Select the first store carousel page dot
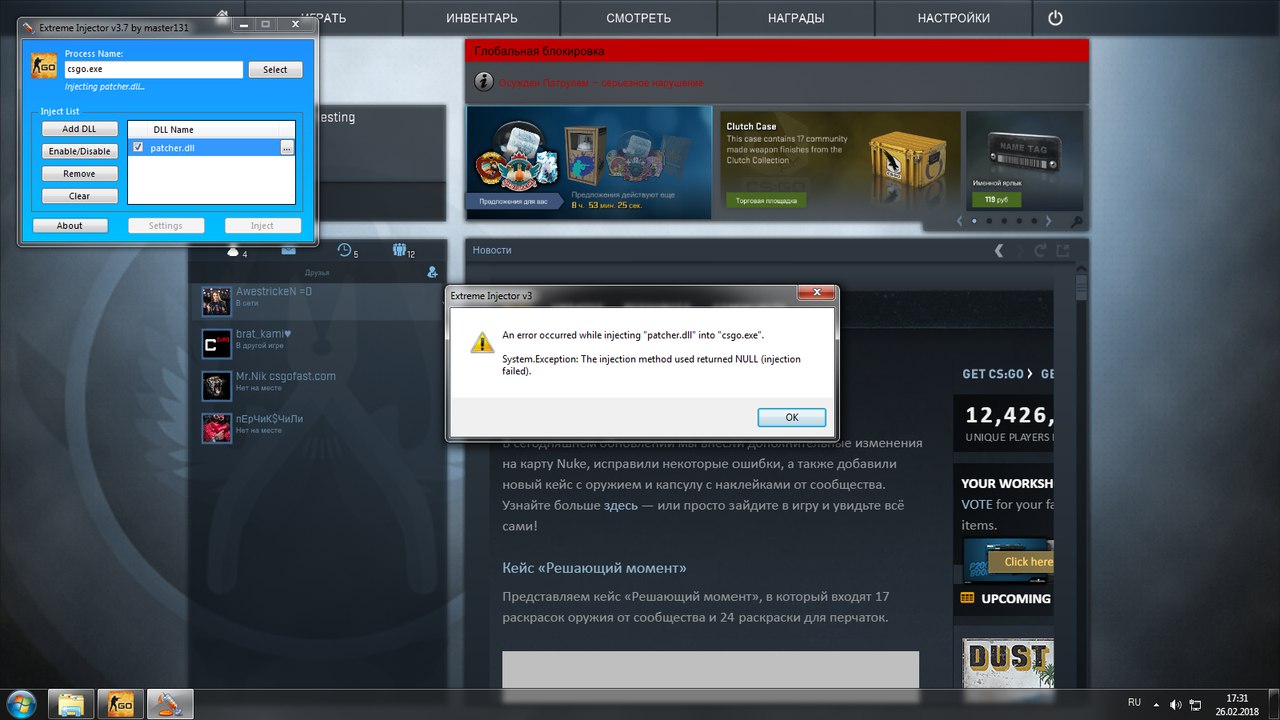The image size is (1280, 720). [x=974, y=221]
